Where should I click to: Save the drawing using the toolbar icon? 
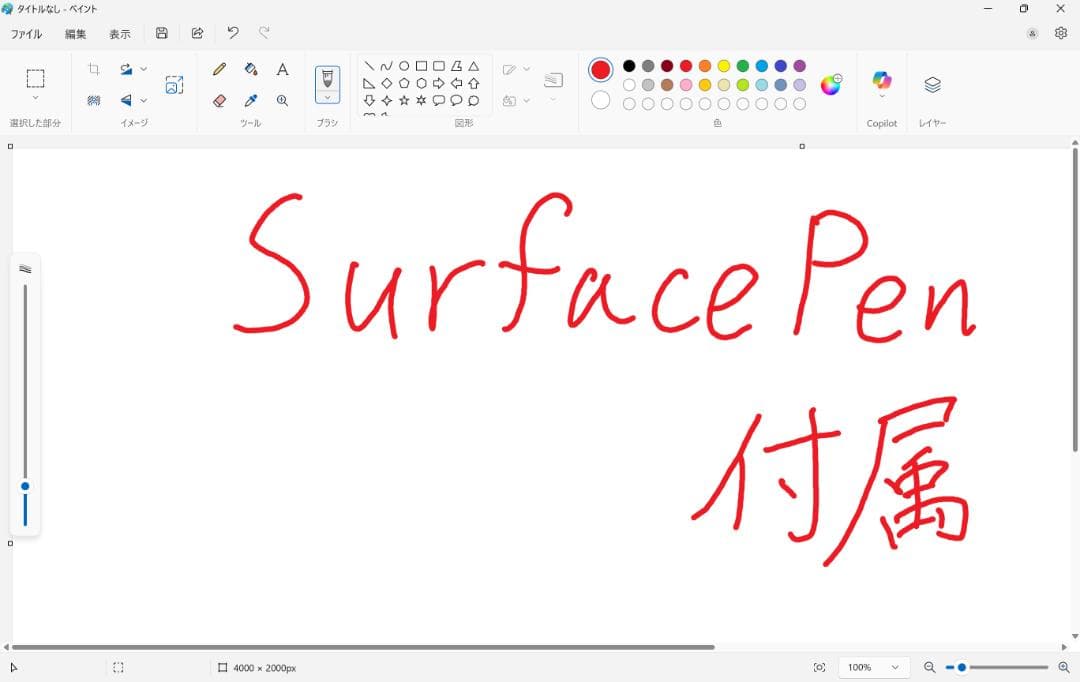[x=161, y=33]
